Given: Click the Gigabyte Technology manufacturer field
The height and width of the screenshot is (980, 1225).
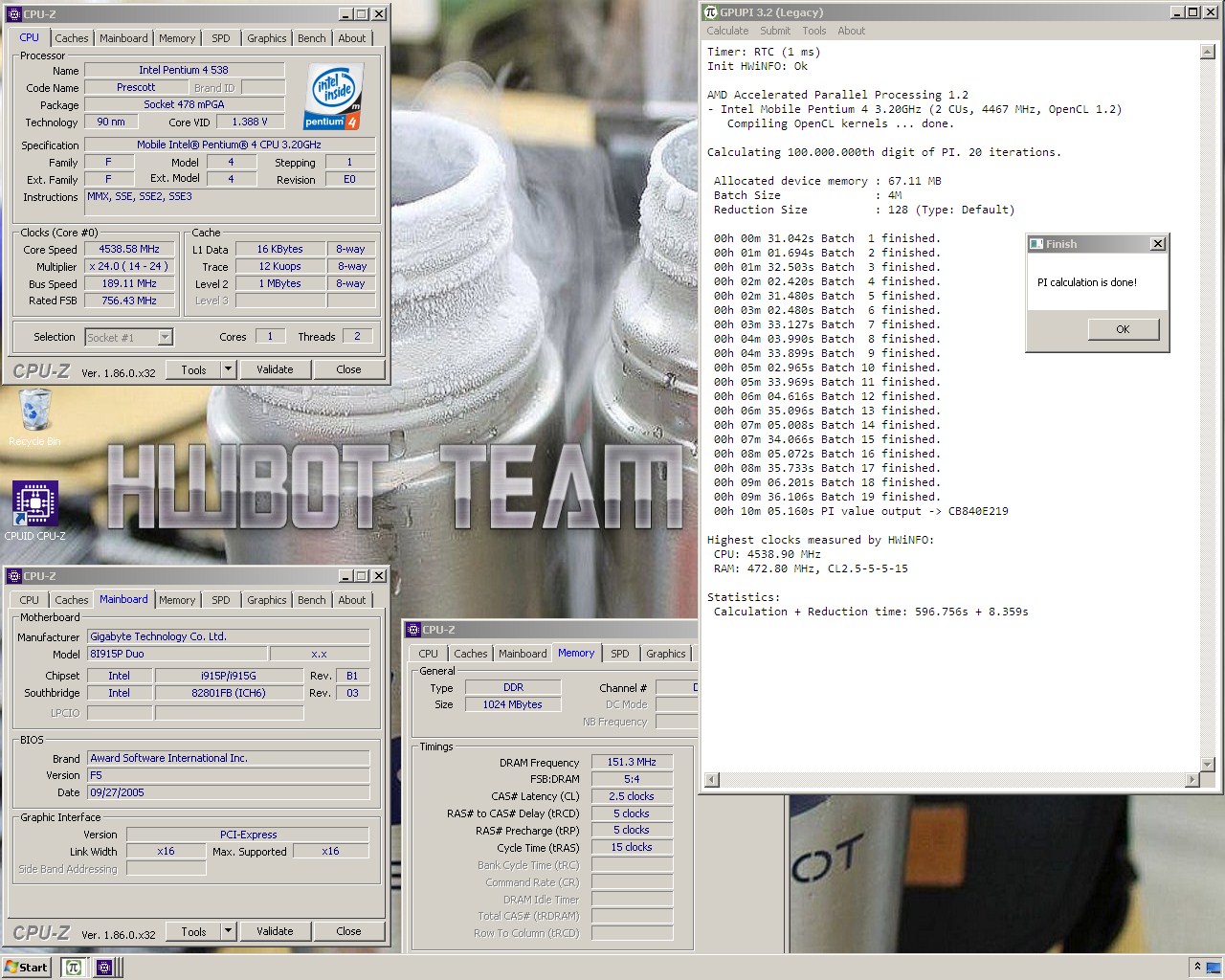Looking at the screenshot, I should [228, 636].
